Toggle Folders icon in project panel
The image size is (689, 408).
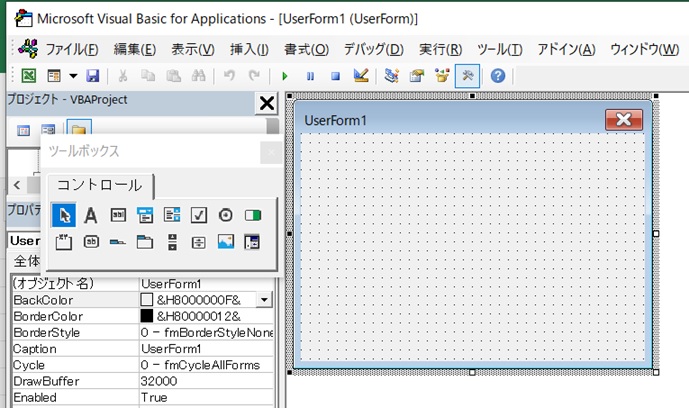point(79,128)
